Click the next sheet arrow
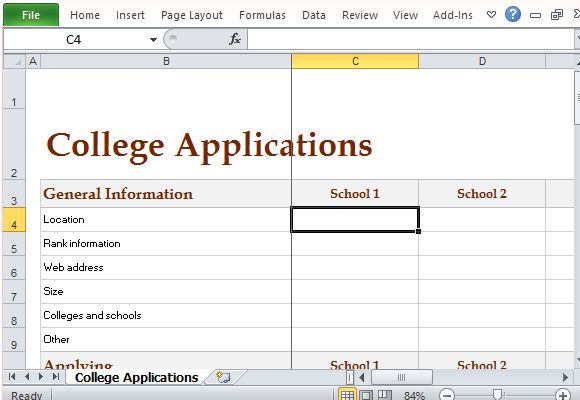The width and height of the screenshot is (580, 400). [41, 377]
